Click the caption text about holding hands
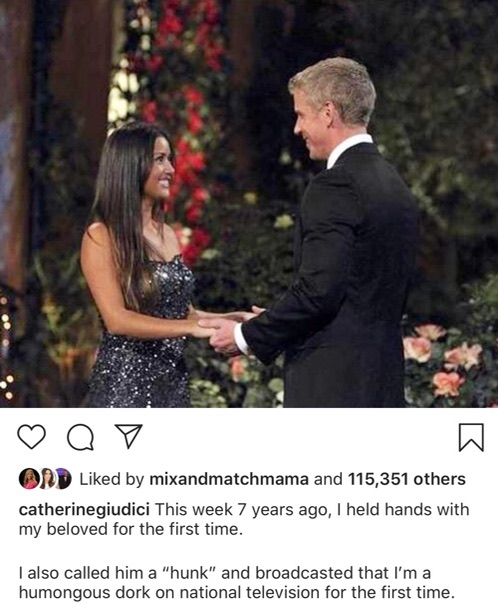 [244, 519]
